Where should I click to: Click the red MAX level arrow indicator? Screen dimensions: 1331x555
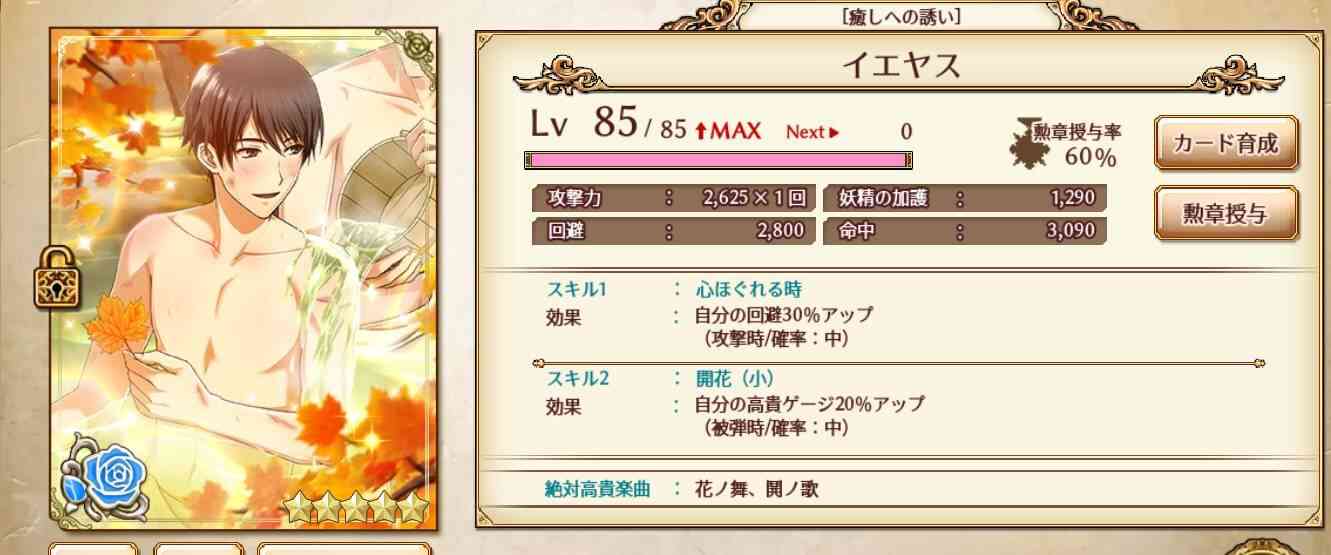[x=727, y=130]
